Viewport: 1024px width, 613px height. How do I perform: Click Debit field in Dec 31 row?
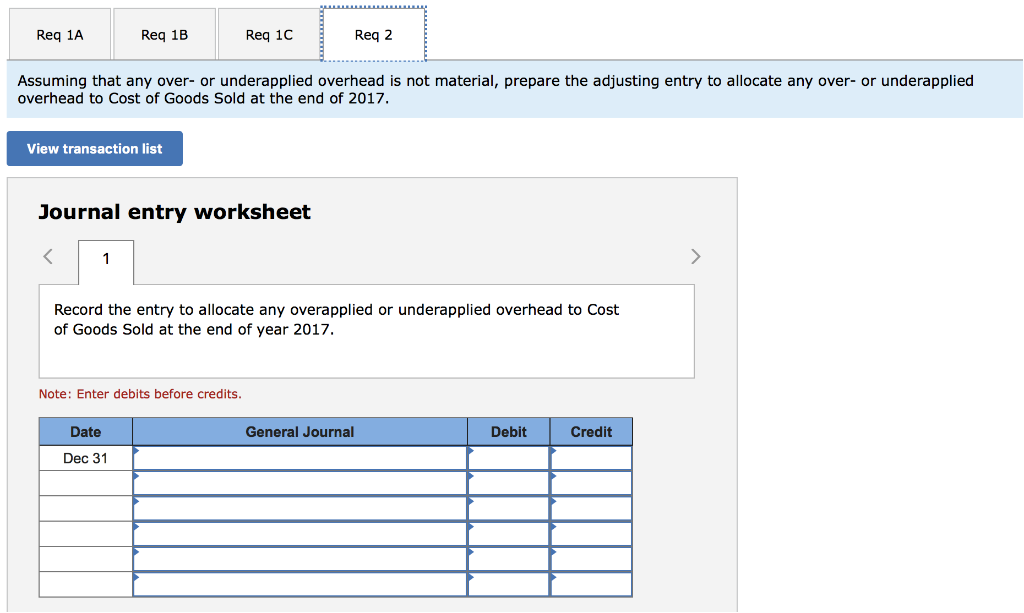click(x=508, y=458)
